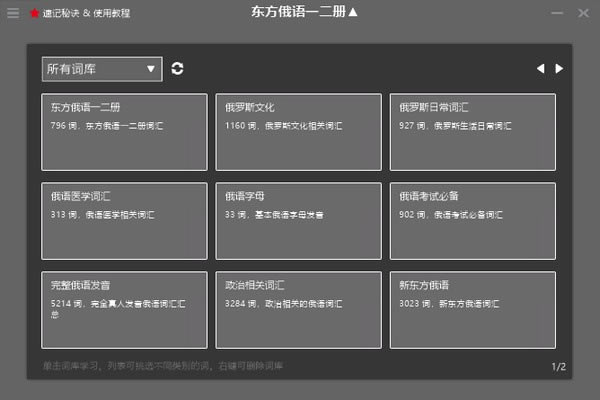The height and width of the screenshot is (400, 600).
Task: Pick the 俄语考试必备 vocabulary card
Action: coord(473,220)
